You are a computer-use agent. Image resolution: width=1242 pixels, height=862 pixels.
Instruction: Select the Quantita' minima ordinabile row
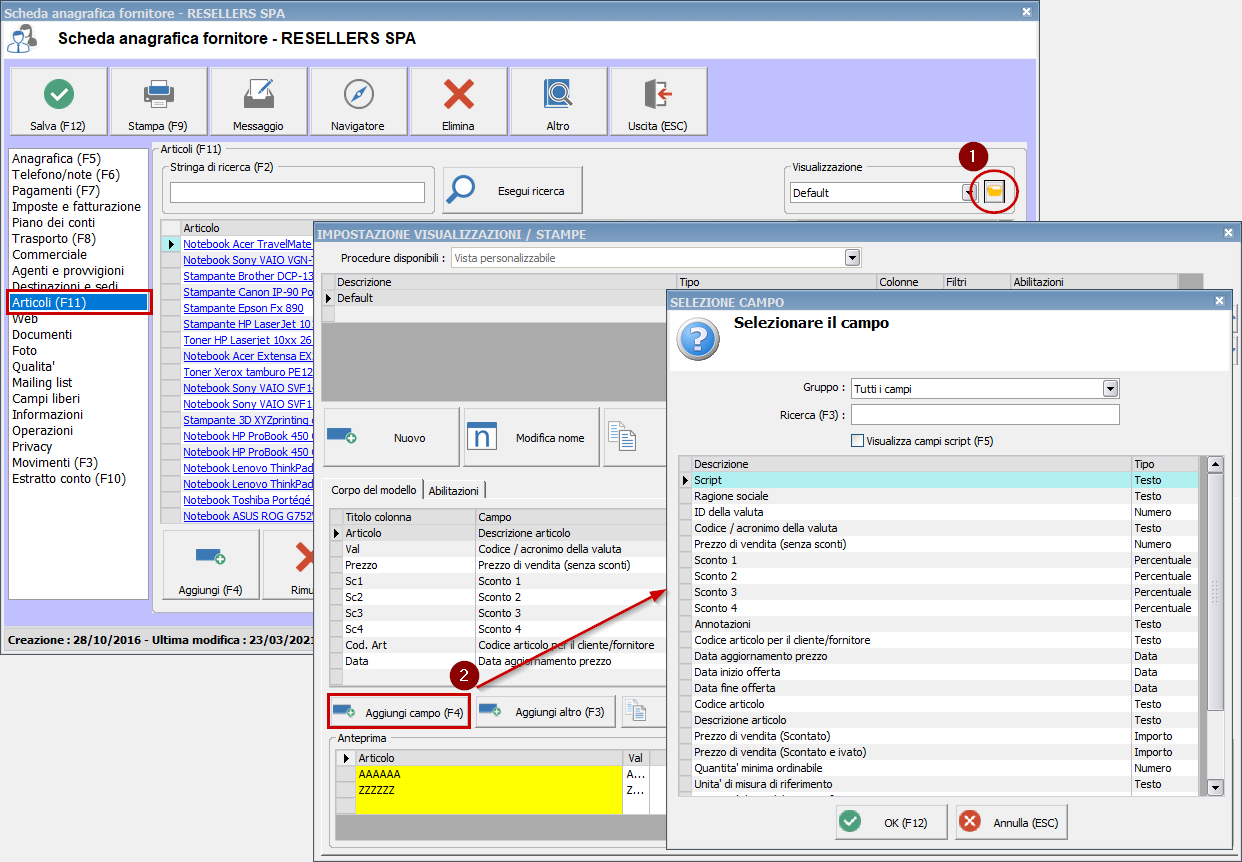pyautogui.click(x=938, y=768)
